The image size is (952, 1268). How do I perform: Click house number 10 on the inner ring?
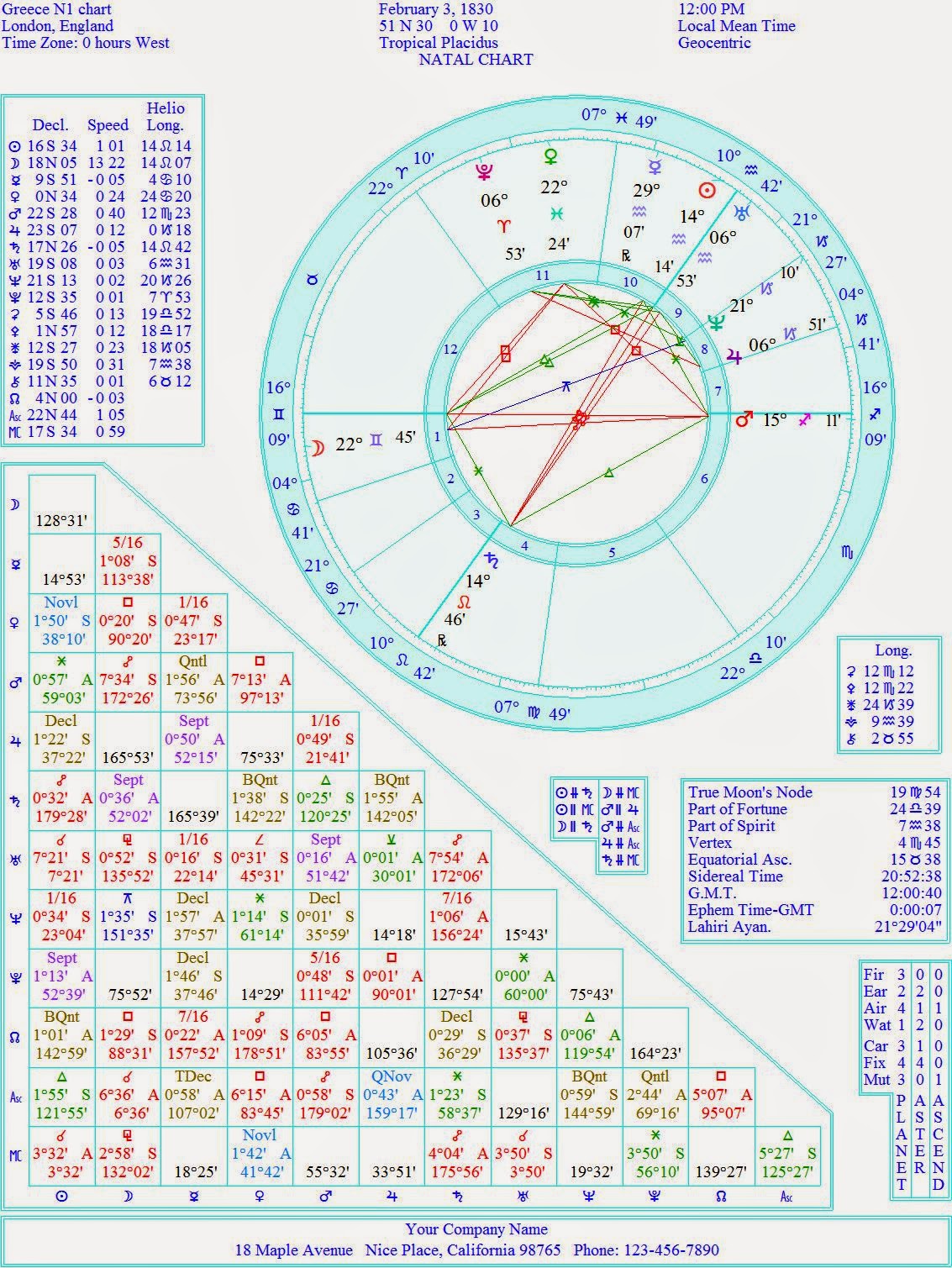click(x=629, y=282)
